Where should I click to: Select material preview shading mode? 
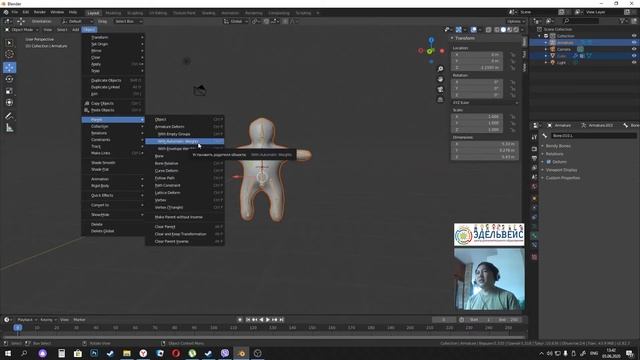point(510,30)
